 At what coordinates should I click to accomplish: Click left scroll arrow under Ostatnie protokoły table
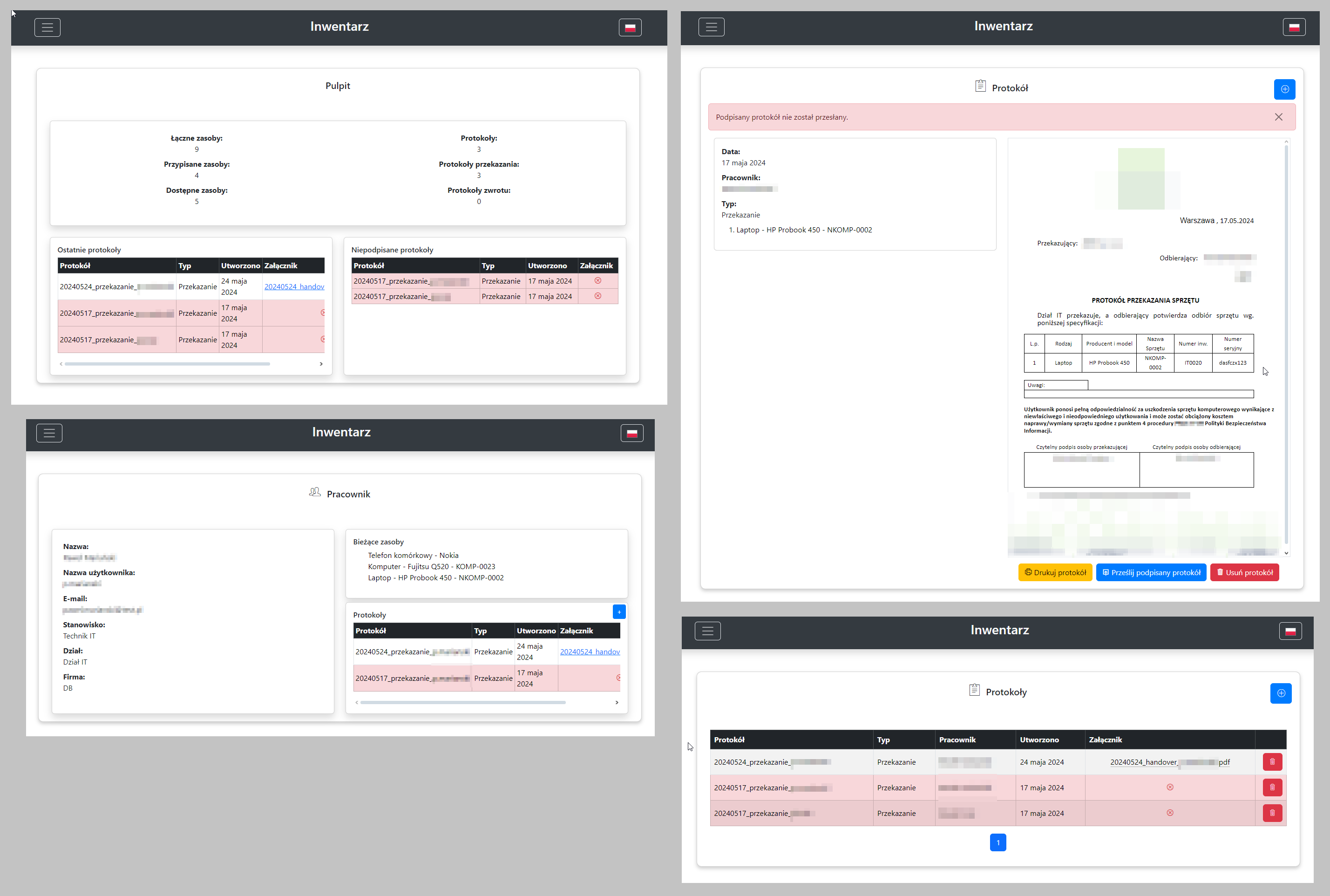61,364
